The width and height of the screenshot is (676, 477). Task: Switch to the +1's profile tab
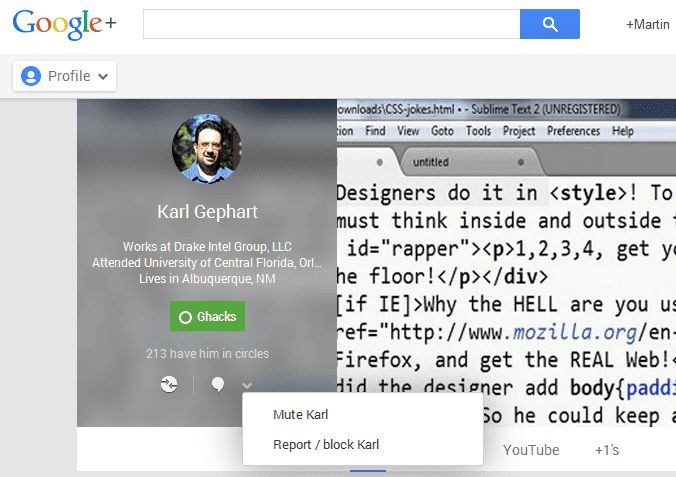click(607, 450)
